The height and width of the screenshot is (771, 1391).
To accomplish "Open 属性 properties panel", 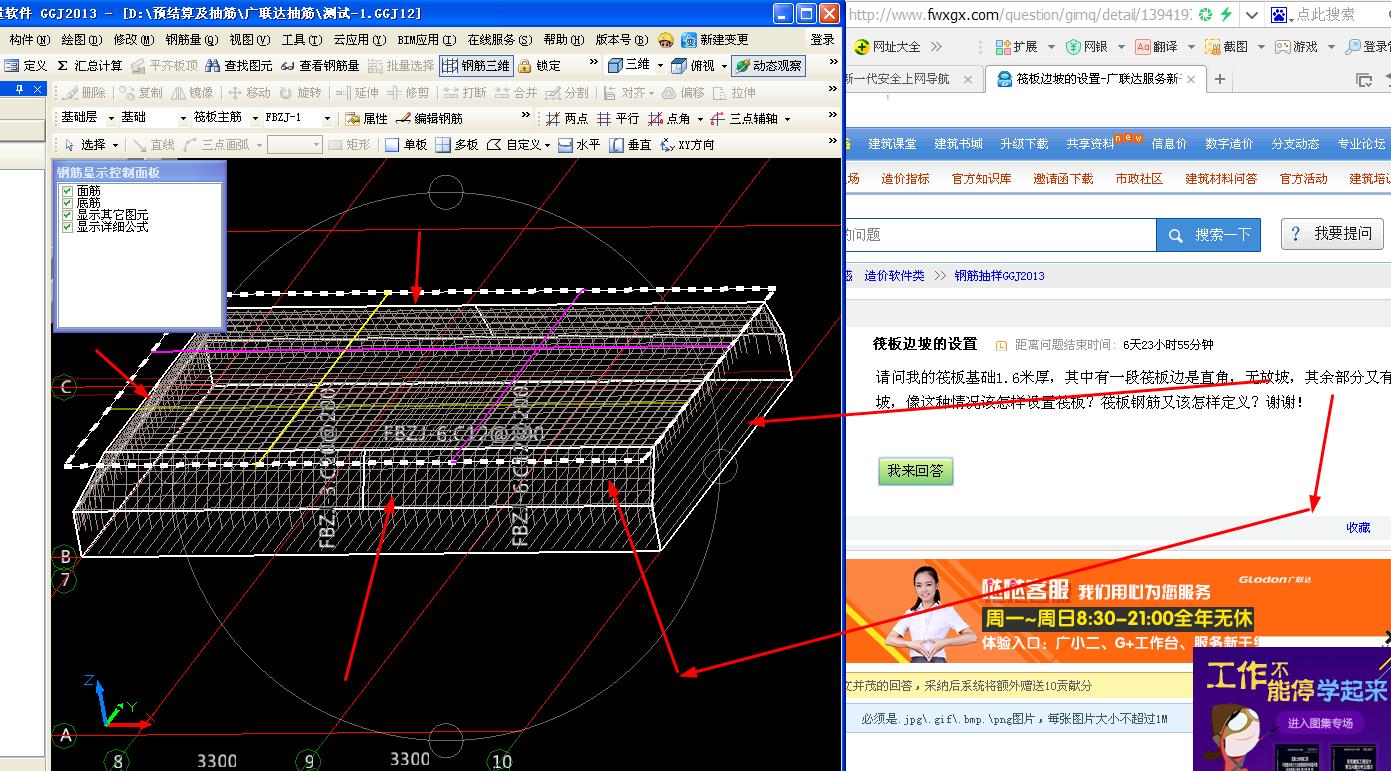I will click(x=366, y=118).
